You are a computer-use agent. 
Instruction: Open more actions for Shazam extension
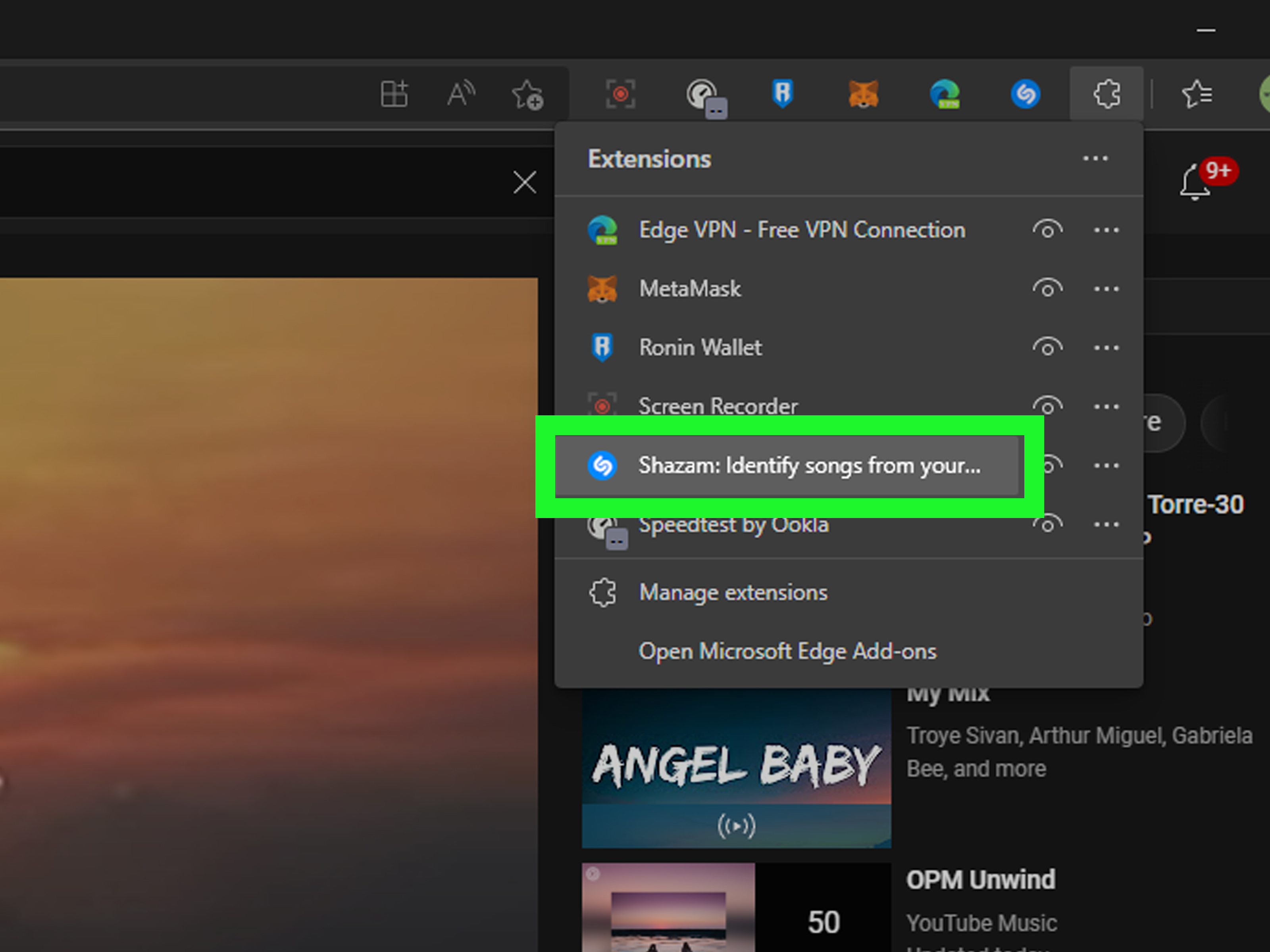tap(1106, 465)
